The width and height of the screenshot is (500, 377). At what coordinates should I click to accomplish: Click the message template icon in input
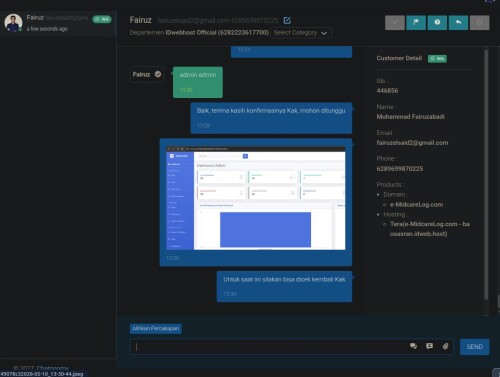pos(429,346)
